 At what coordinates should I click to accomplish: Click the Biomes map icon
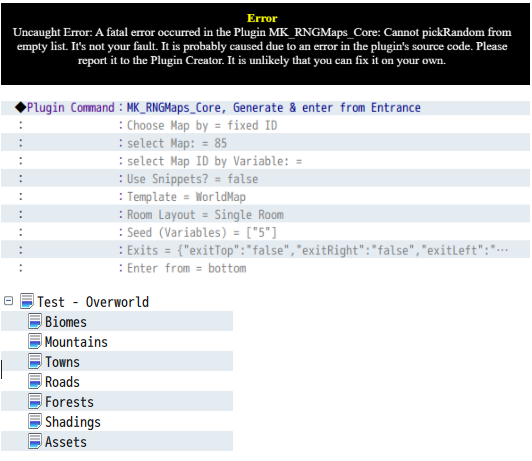[35, 321]
